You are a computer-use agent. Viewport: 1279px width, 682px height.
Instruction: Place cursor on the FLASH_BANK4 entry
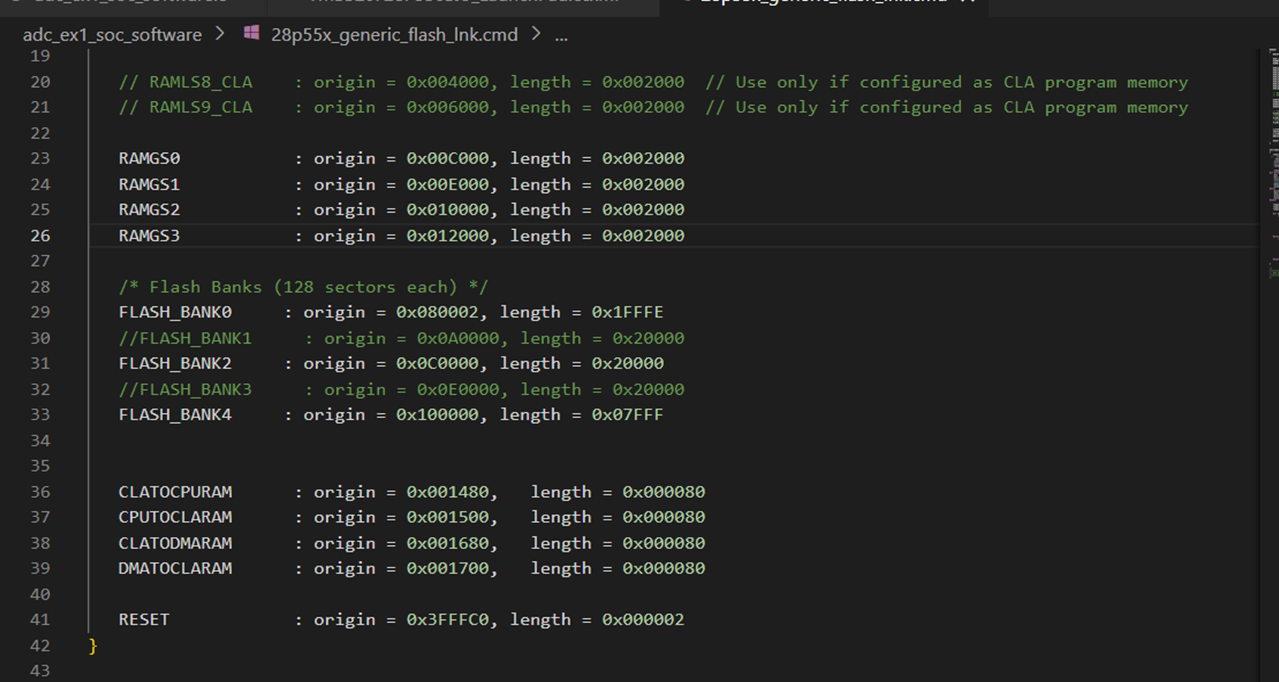175,415
